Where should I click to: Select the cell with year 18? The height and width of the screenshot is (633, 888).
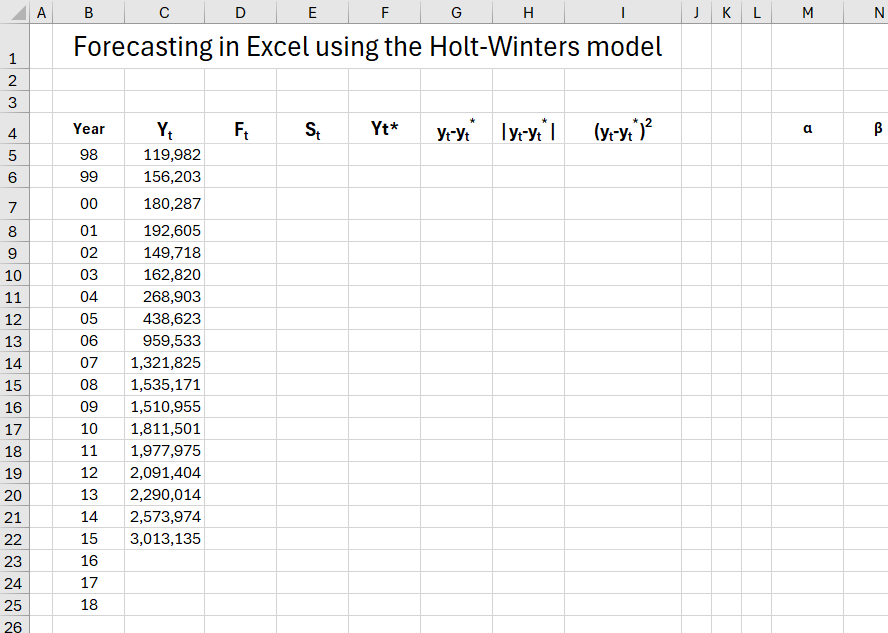[x=88, y=605]
